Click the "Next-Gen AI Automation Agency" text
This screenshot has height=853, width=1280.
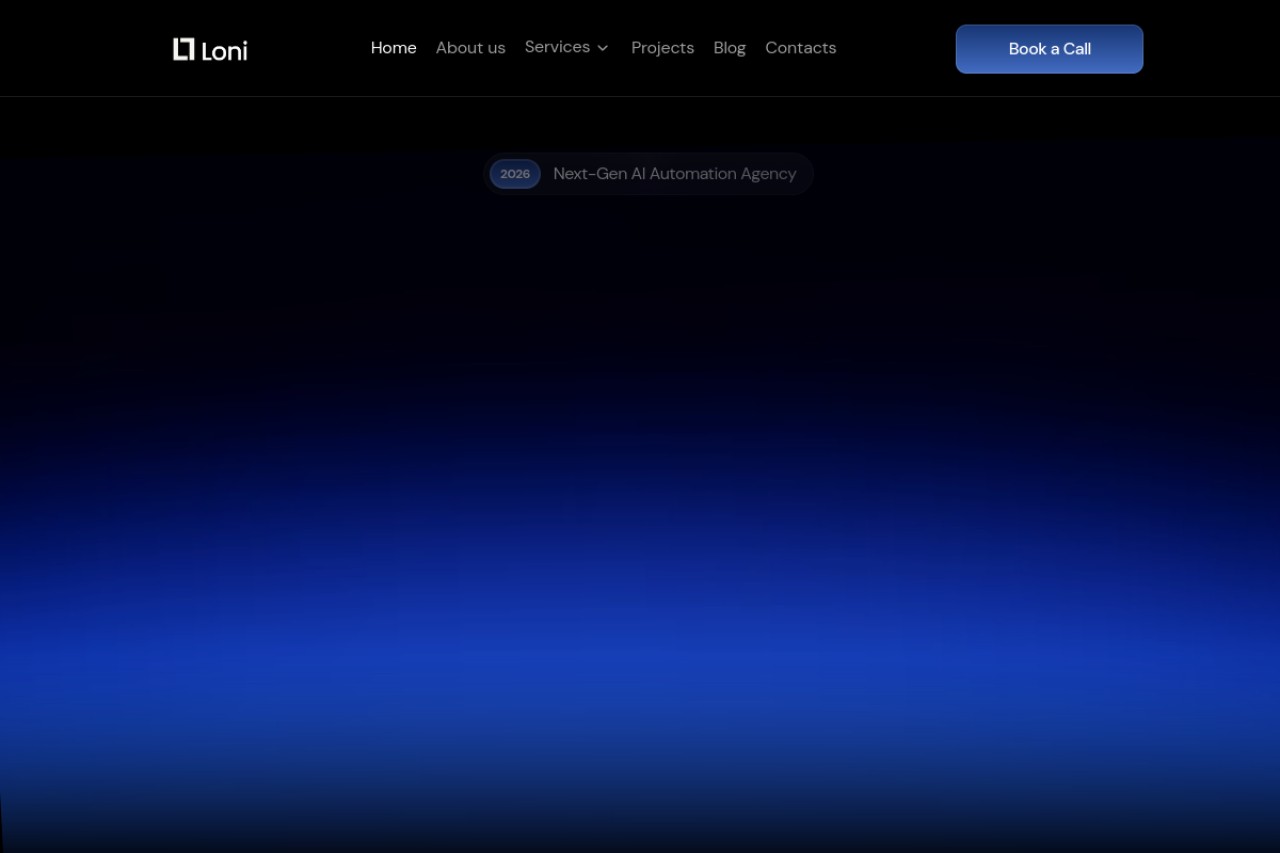click(674, 174)
